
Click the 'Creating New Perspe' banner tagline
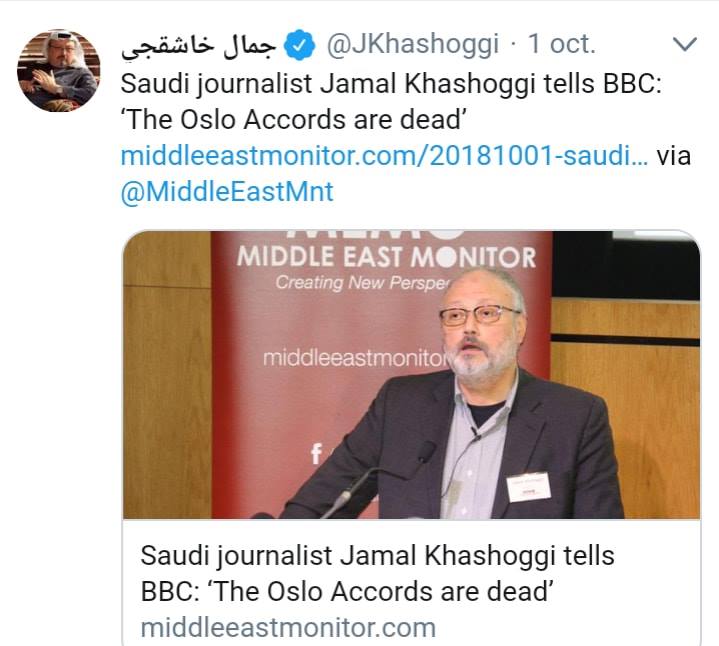(x=363, y=282)
